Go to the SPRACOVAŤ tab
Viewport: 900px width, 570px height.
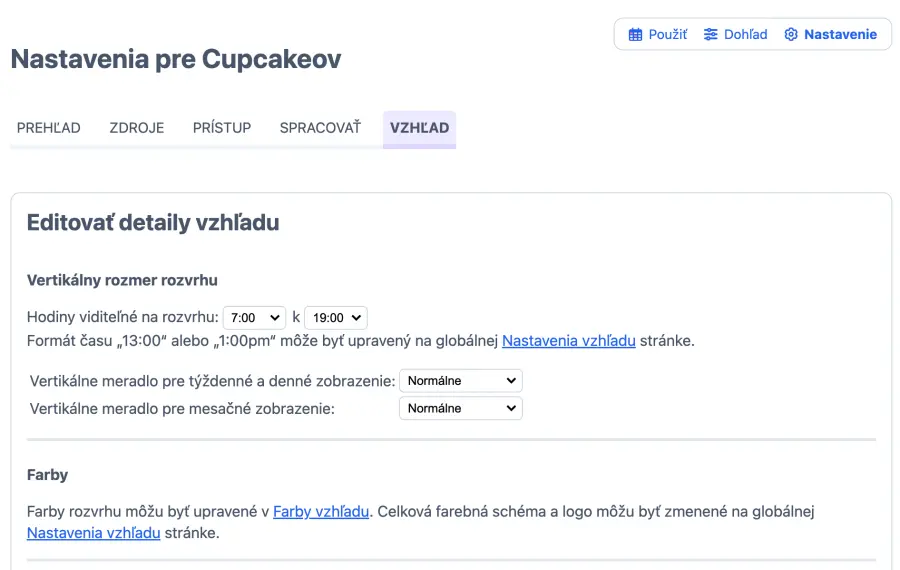click(x=320, y=128)
